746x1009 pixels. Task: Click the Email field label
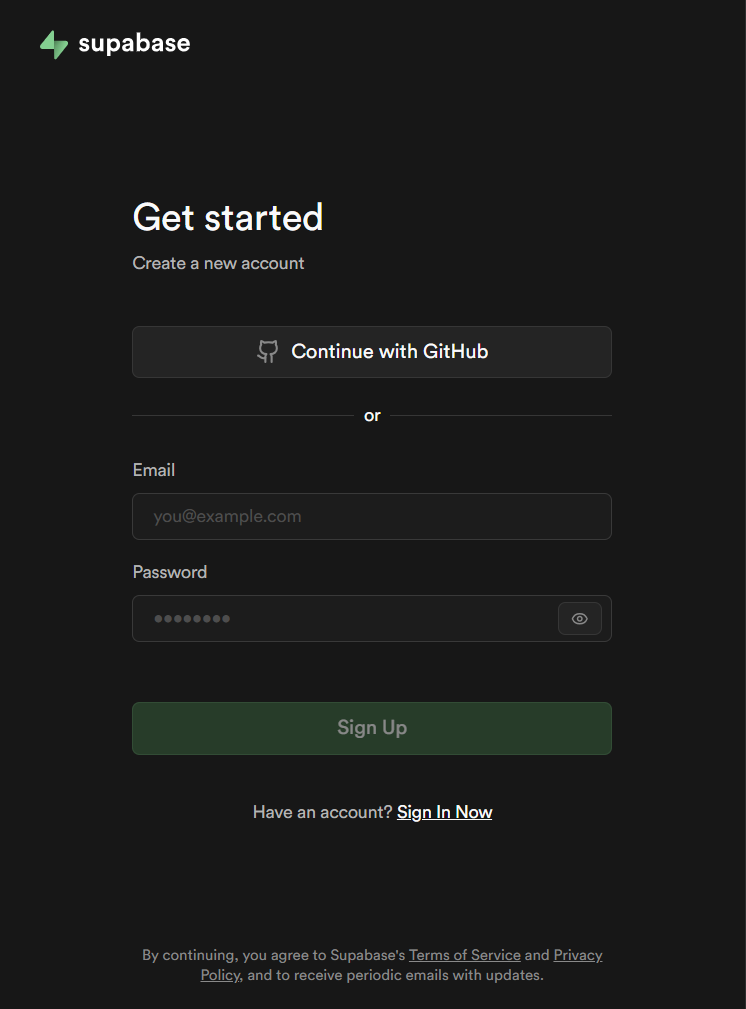(154, 470)
